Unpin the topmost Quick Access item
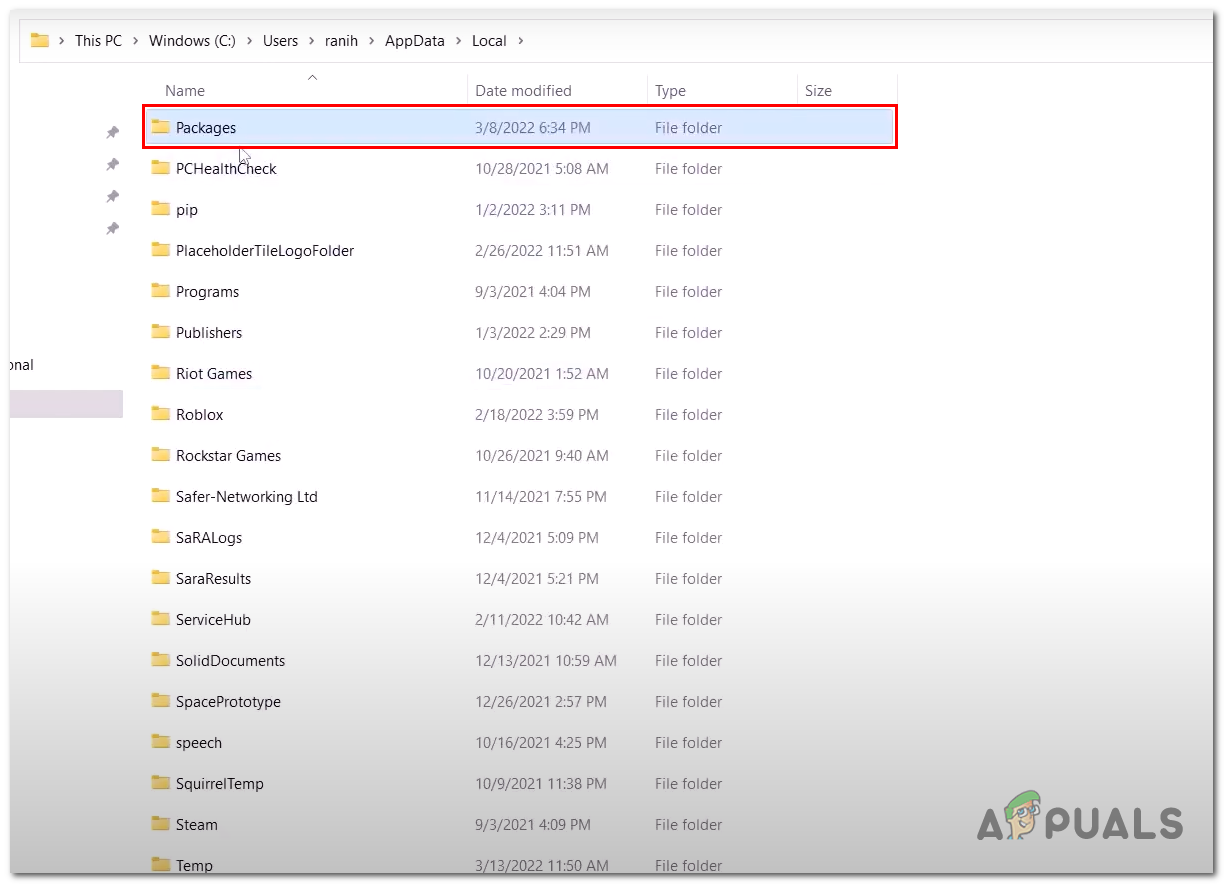 click(x=112, y=131)
